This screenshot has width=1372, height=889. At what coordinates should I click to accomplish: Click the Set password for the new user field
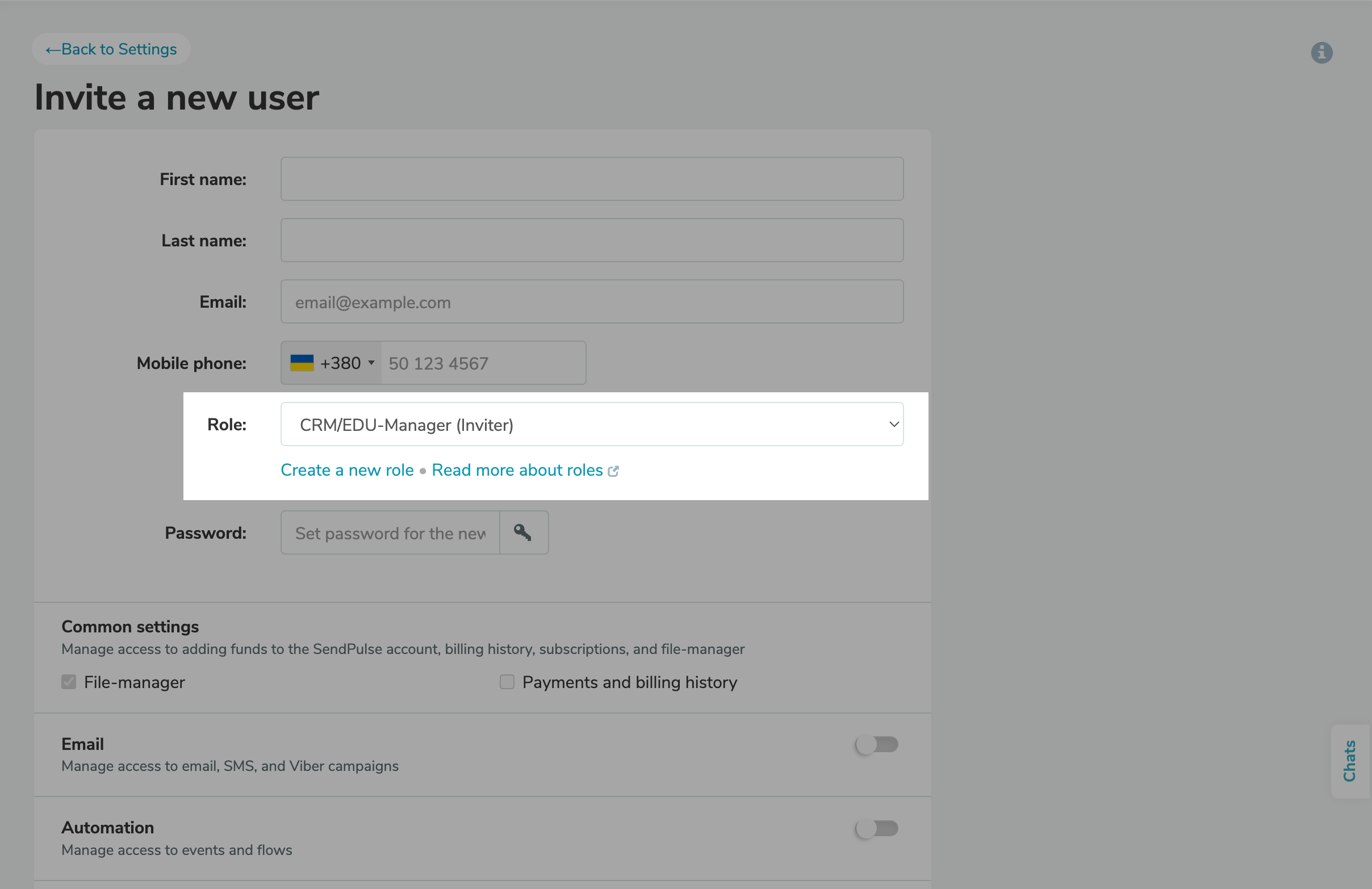[x=390, y=532]
